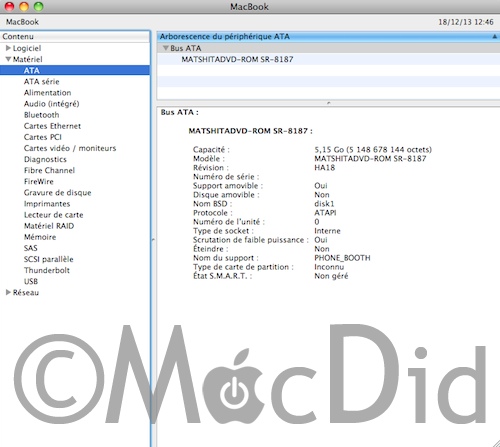The image size is (500, 447).
Task: Collapse the Matériel section triangle
Action: click(8, 59)
